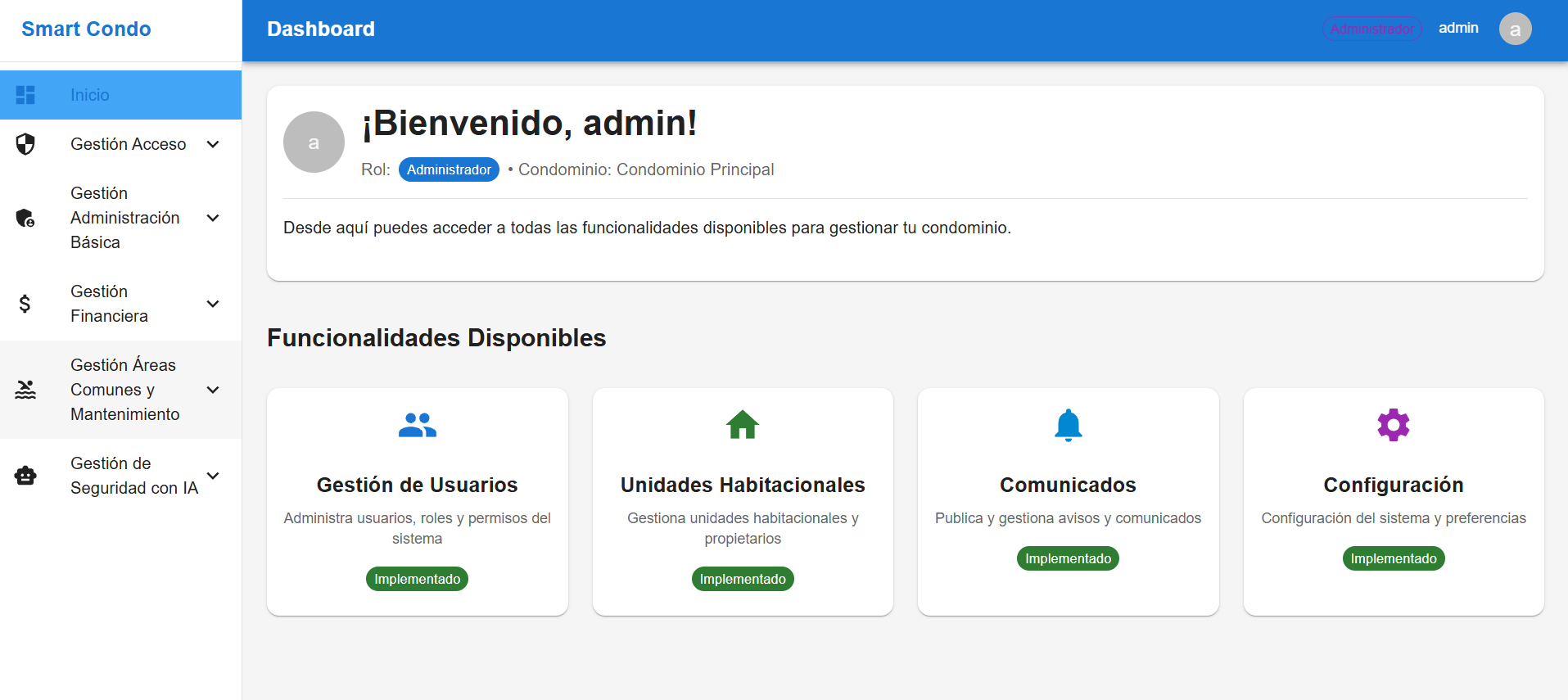Click the Administrador chip in the header

click(1372, 29)
